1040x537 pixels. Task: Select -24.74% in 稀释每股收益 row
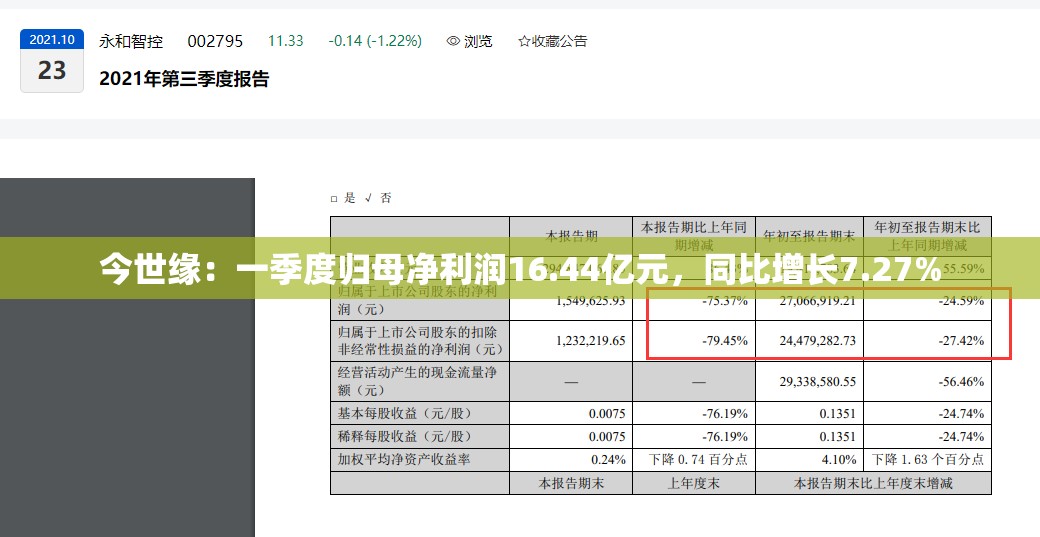(x=961, y=437)
